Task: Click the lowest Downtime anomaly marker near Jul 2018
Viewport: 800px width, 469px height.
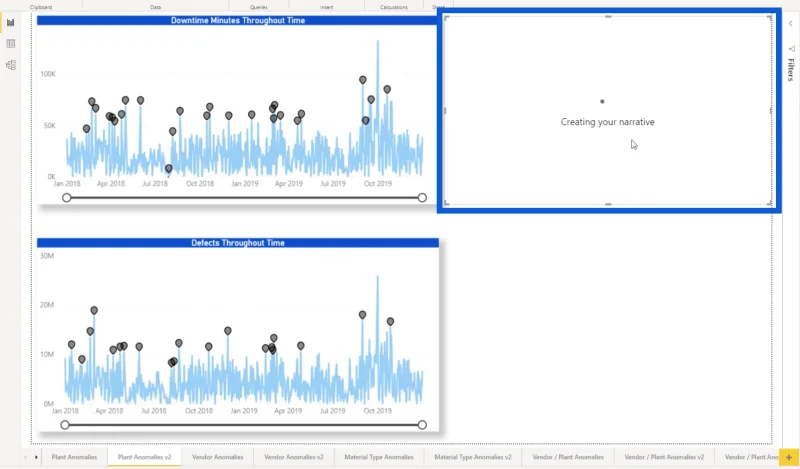Action: 168,168
